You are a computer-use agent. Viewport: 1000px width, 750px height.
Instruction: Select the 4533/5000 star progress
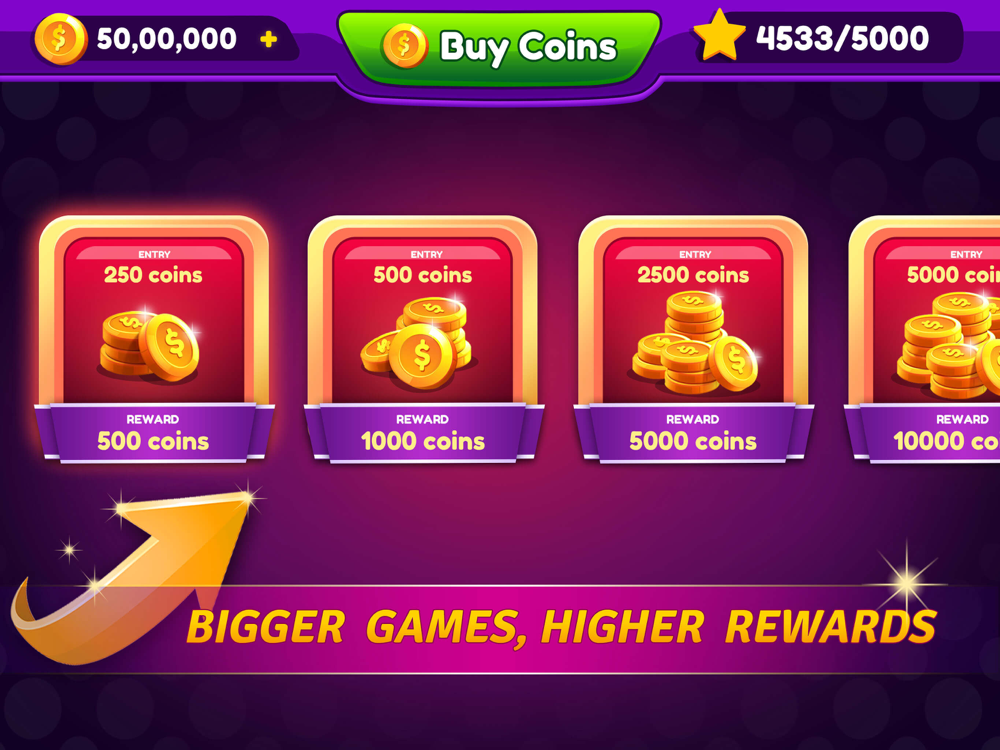[x=842, y=38]
